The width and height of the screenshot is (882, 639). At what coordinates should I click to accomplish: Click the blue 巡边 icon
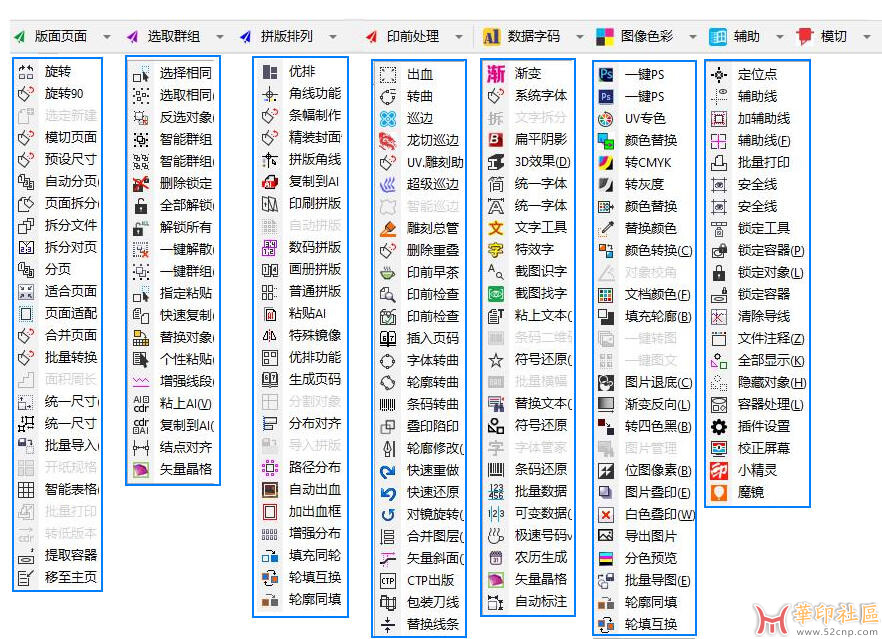tap(388, 118)
